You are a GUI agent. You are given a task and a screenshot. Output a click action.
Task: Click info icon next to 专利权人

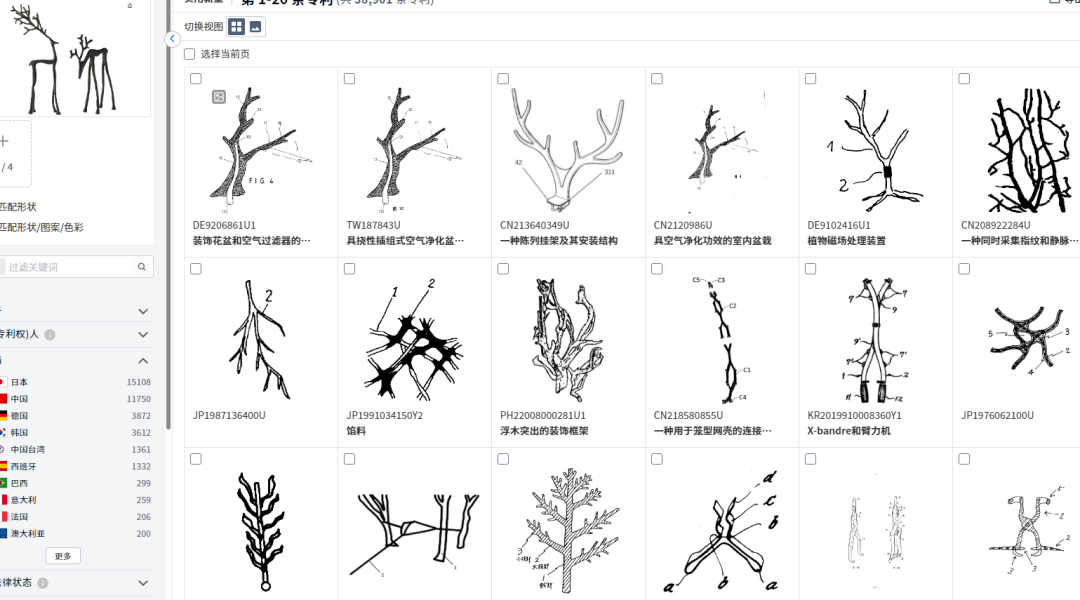pos(50,335)
